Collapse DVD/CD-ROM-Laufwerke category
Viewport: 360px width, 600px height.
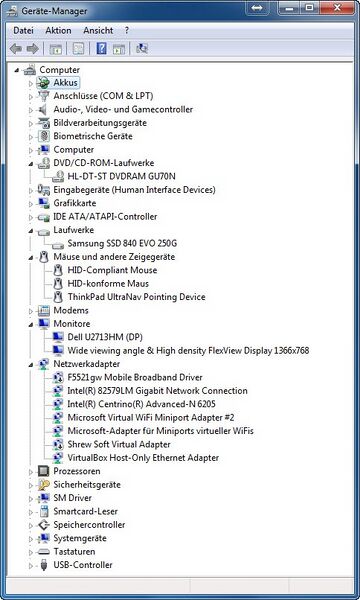pos(31,164)
